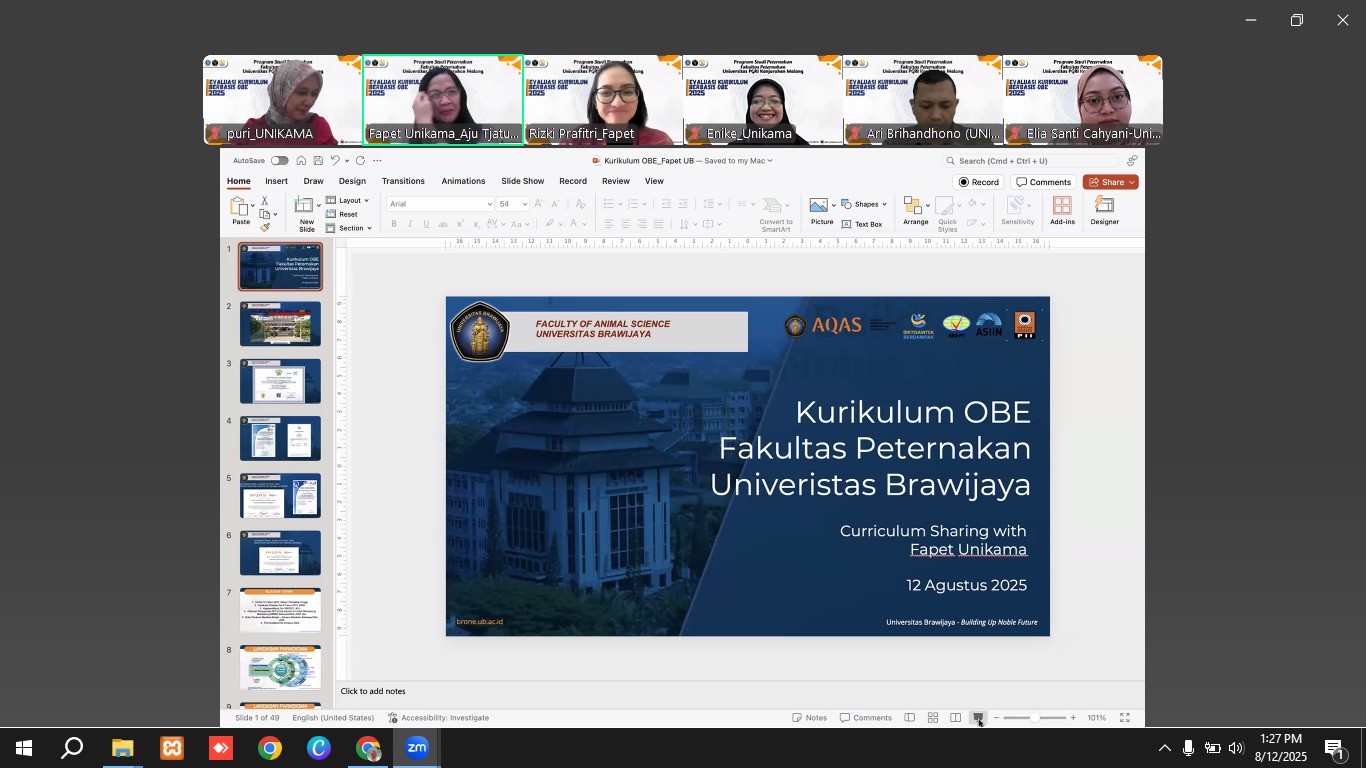The image size is (1366, 768).
Task: Click the Align Left icon
Action: 608,224
